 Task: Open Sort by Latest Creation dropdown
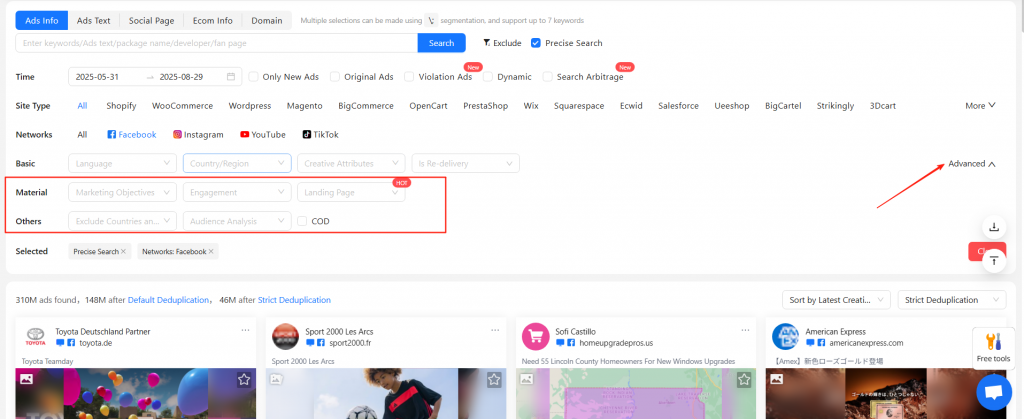point(836,300)
